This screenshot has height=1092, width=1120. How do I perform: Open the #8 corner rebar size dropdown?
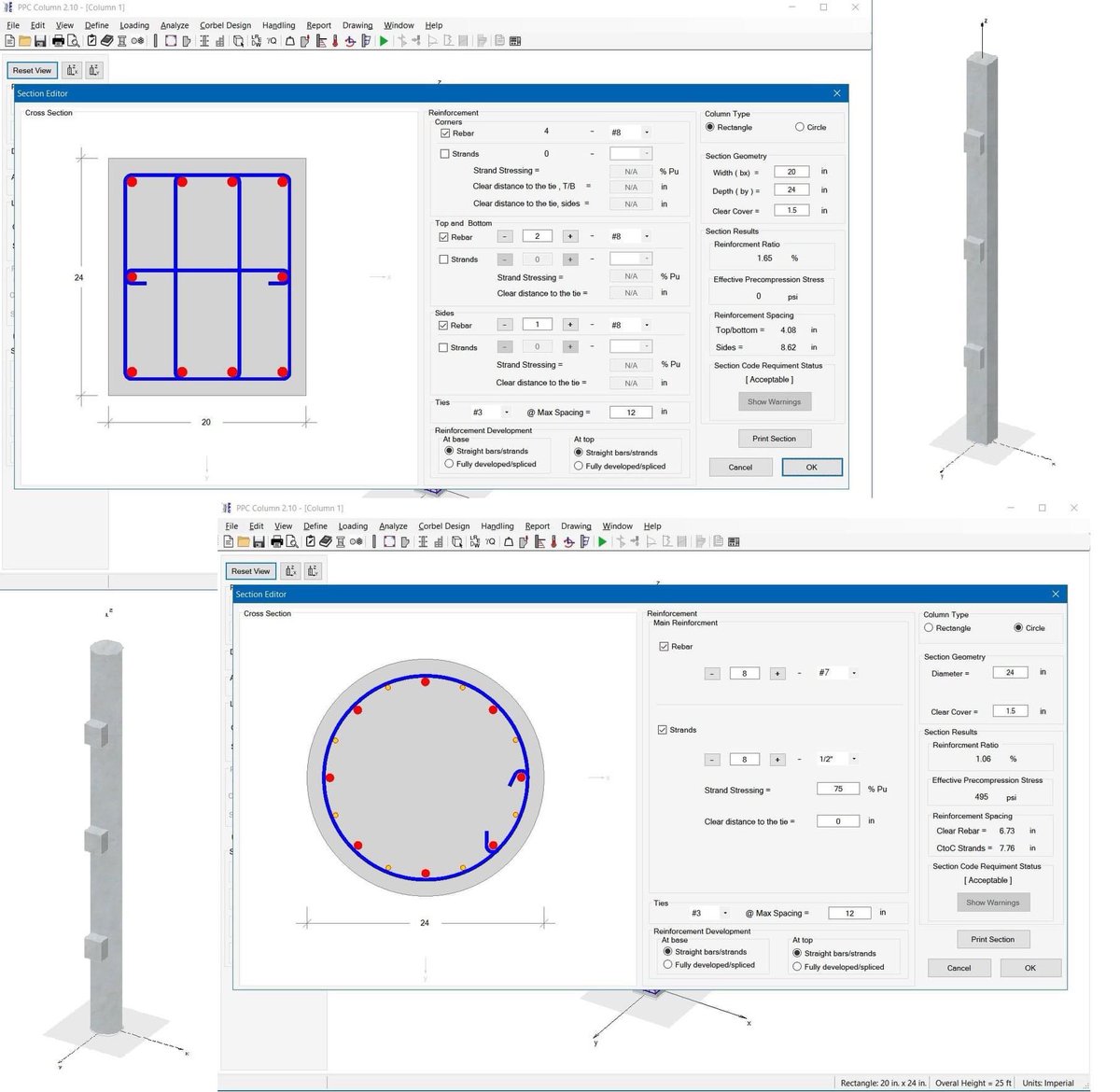coord(645,132)
